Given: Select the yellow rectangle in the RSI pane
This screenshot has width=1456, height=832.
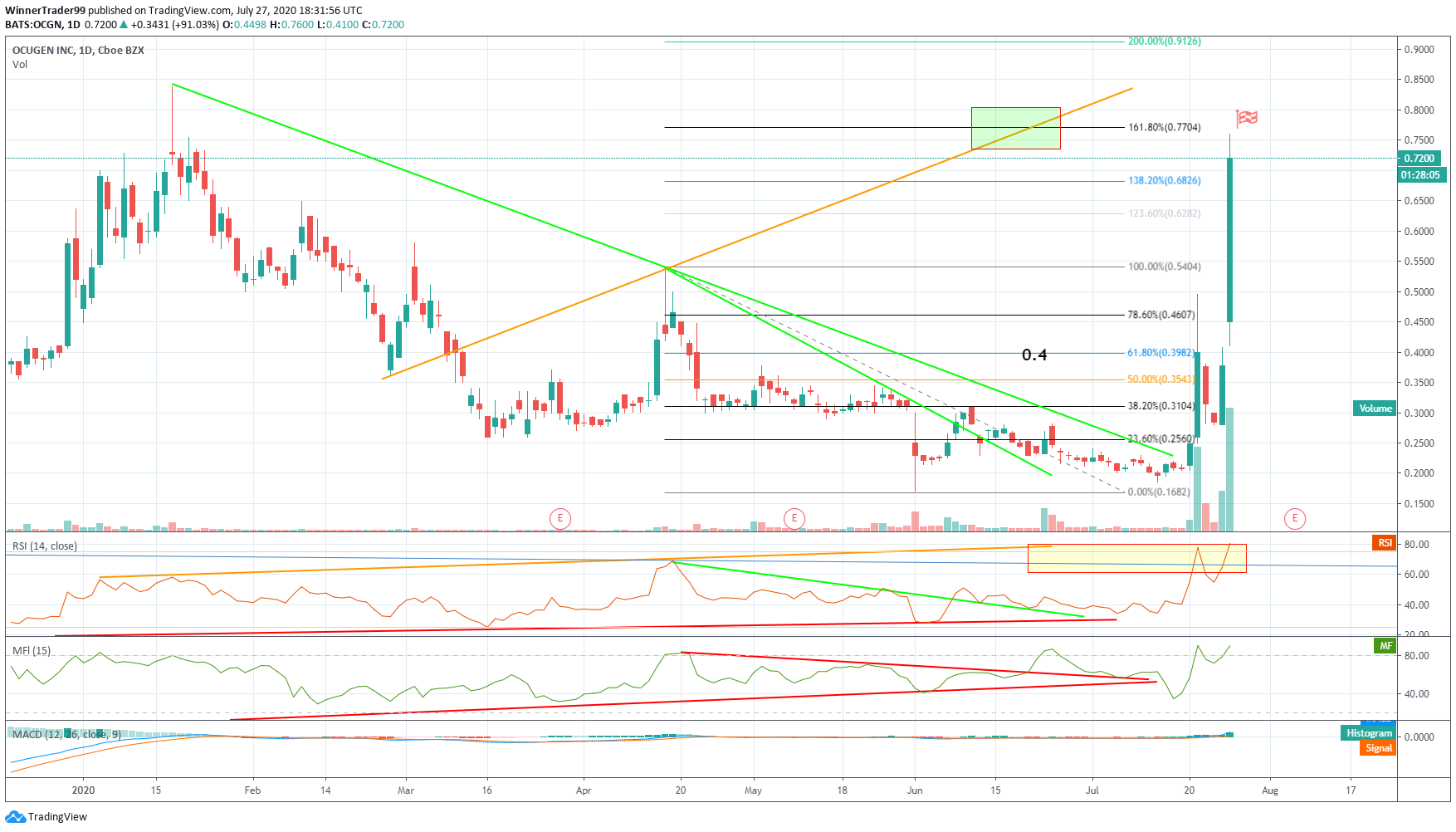Looking at the screenshot, I should click(x=1136, y=559).
